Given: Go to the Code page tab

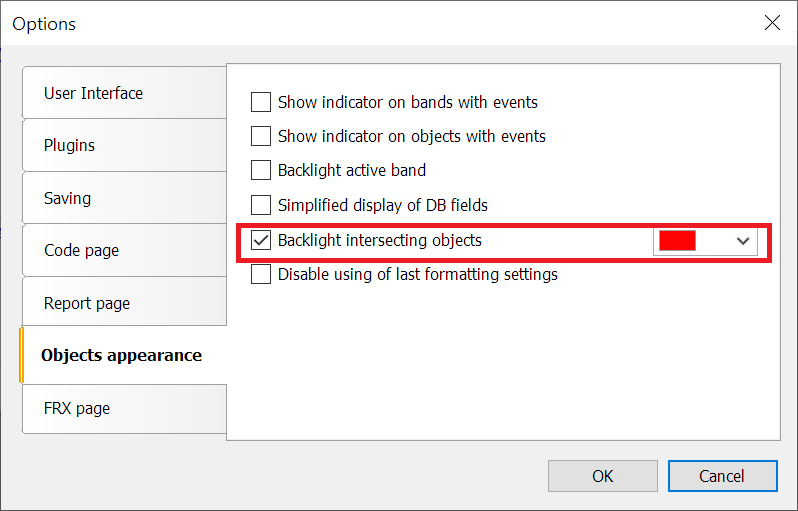Looking at the screenshot, I should click(124, 250).
